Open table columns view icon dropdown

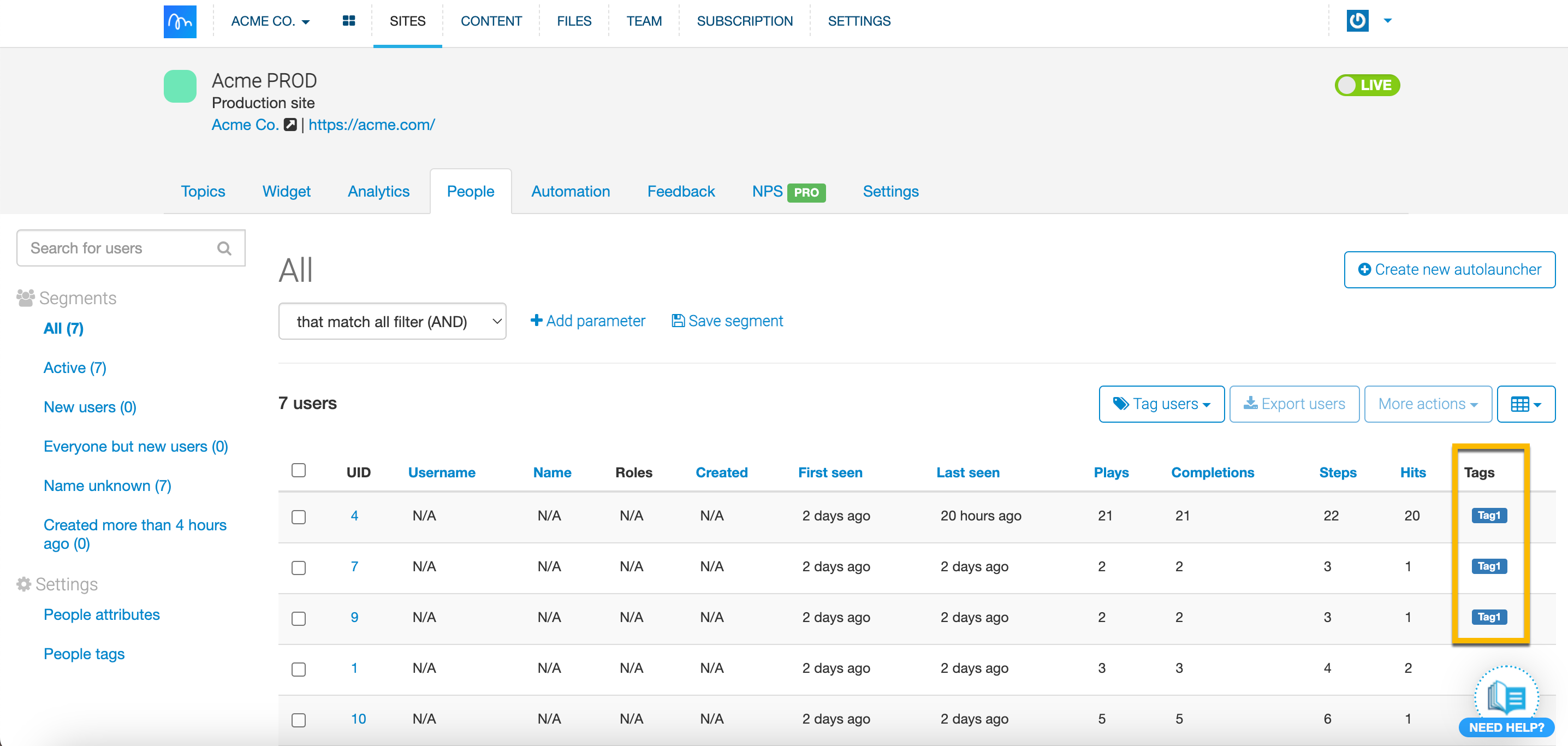pyautogui.click(x=1525, y=404)
